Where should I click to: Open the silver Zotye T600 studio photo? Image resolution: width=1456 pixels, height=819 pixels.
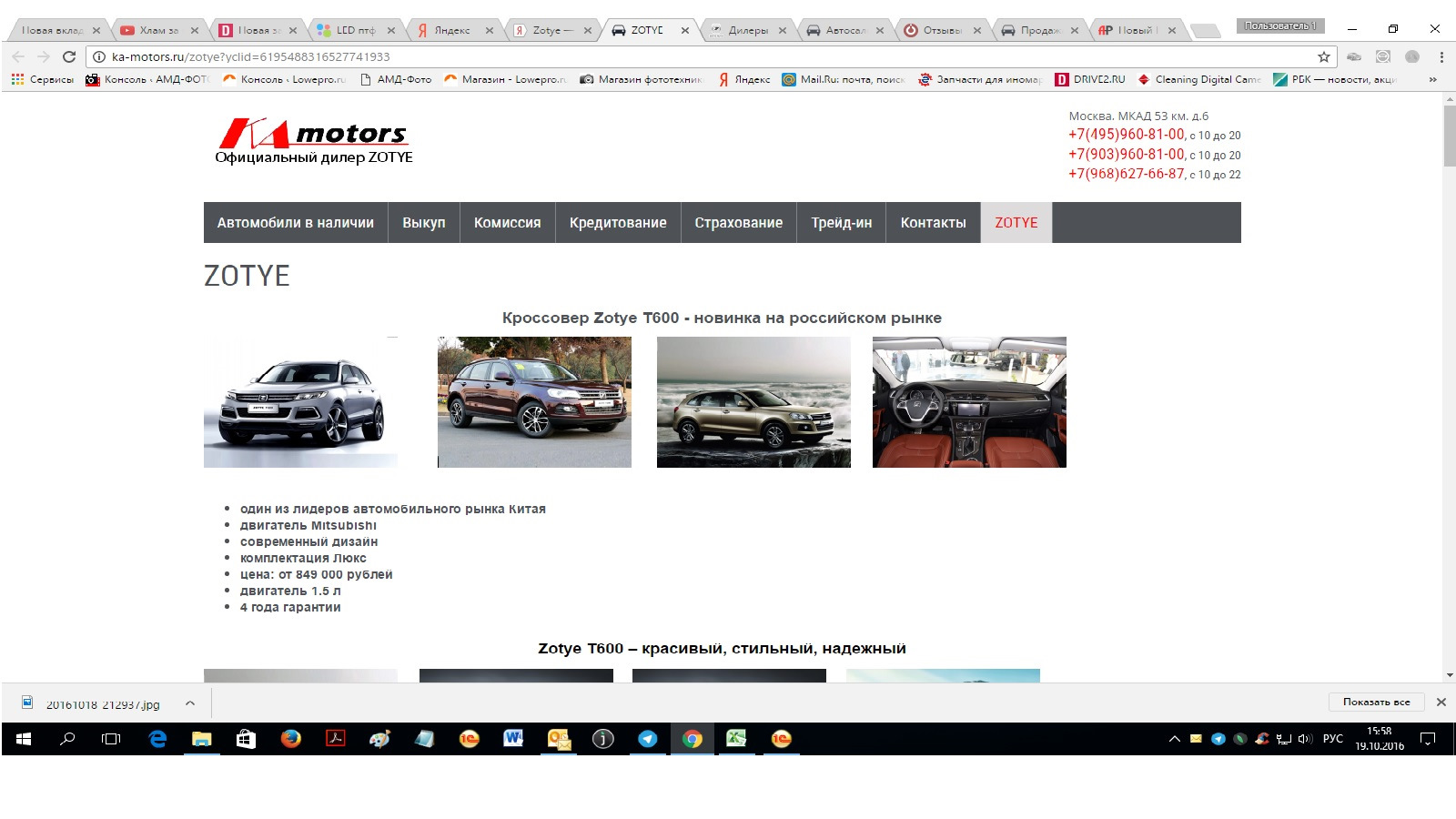[x=300, y=402]
